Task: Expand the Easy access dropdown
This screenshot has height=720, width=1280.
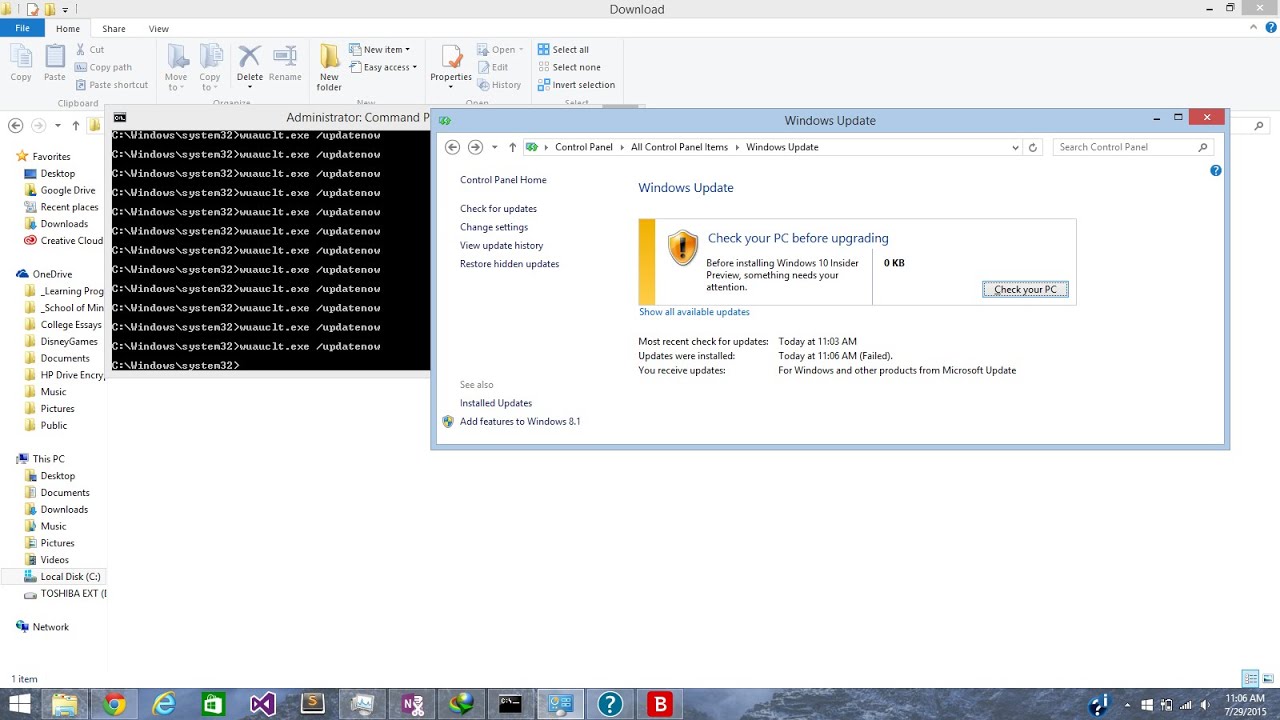Action: tap(383, 67)
